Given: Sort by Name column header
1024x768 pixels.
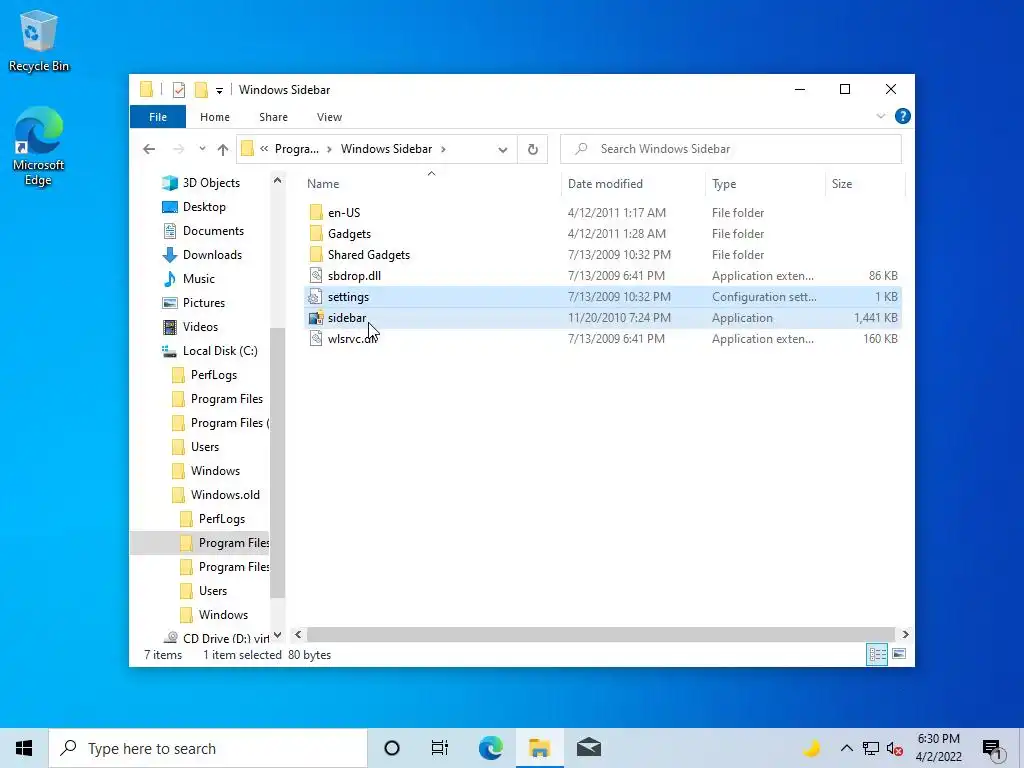Looking at the screenshot, I should [x=431, y=184].
